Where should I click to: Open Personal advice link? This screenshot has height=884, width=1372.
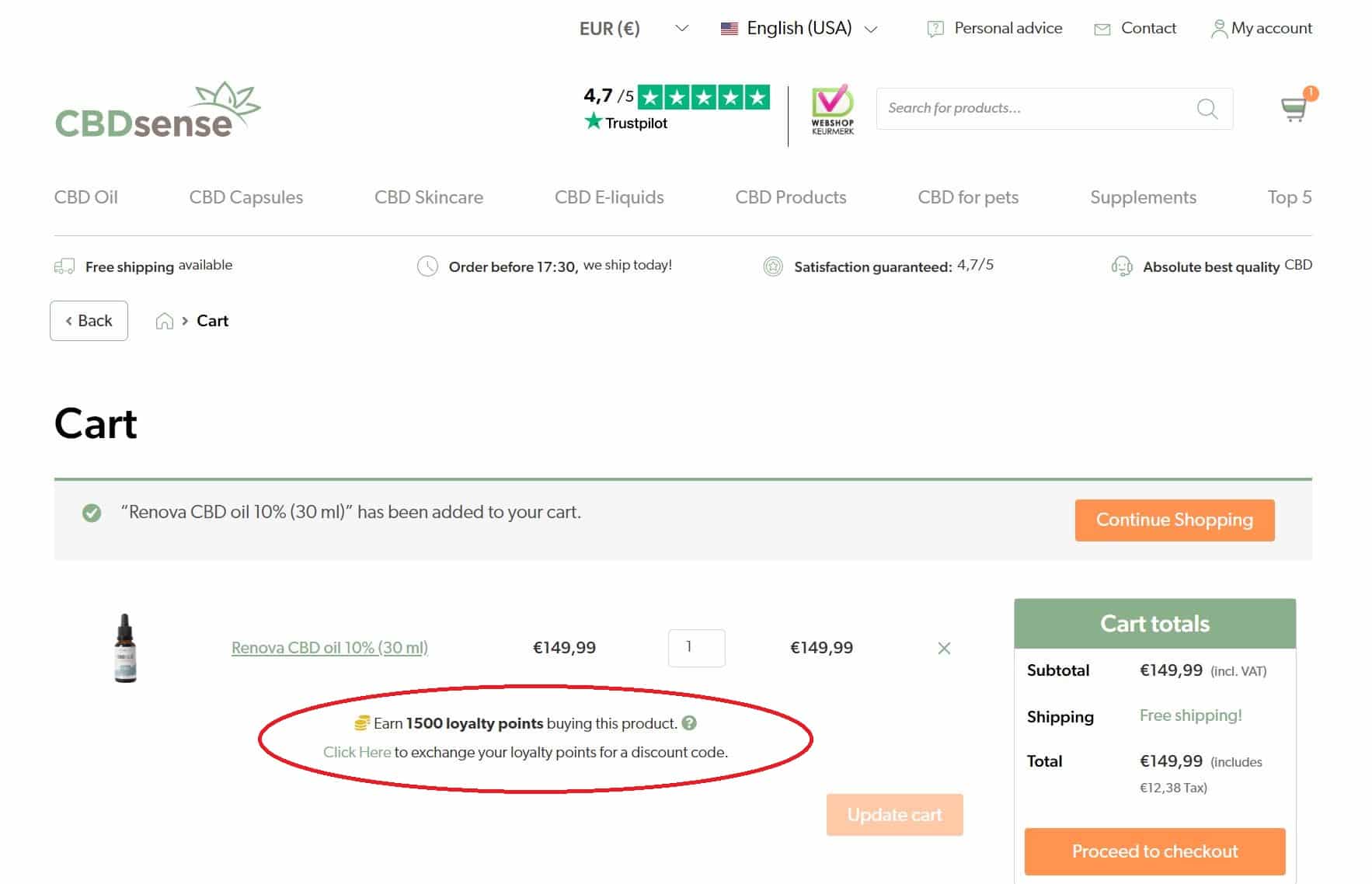click(x=1008, y=28)
